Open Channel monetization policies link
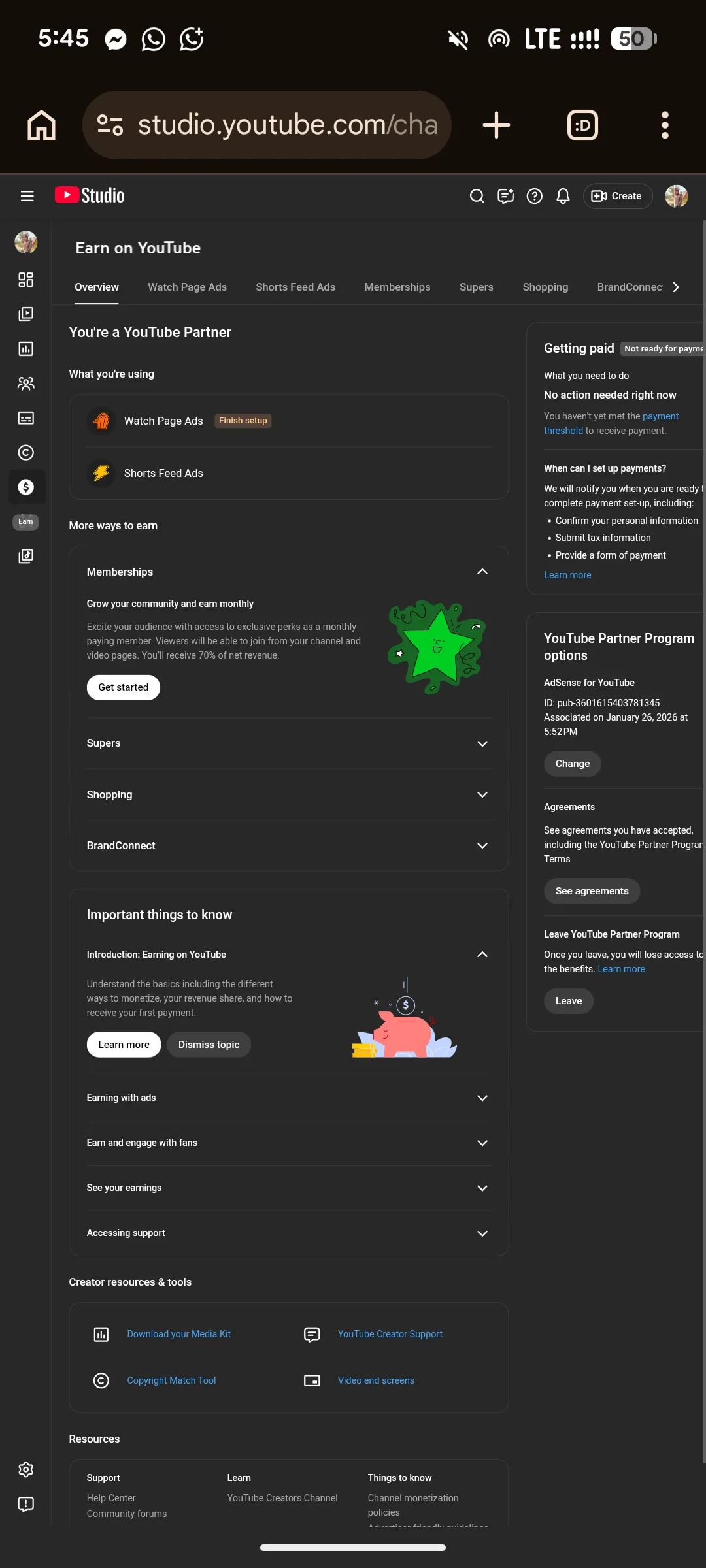The height and width of the screenshot is (1568, 706). pyautogui.click(x=413, y=1505)
